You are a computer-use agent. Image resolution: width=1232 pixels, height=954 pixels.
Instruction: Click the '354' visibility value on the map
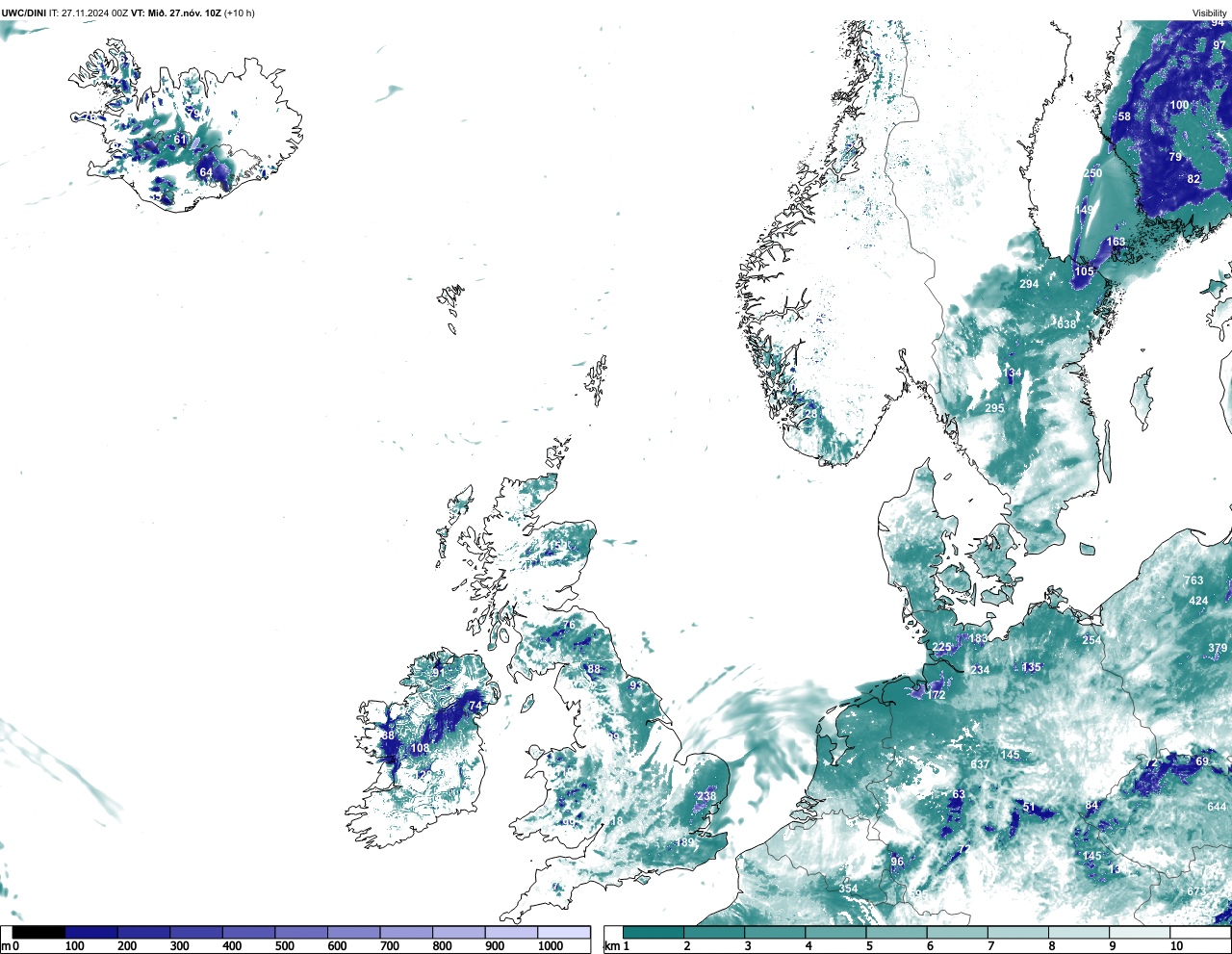point(848,889)
